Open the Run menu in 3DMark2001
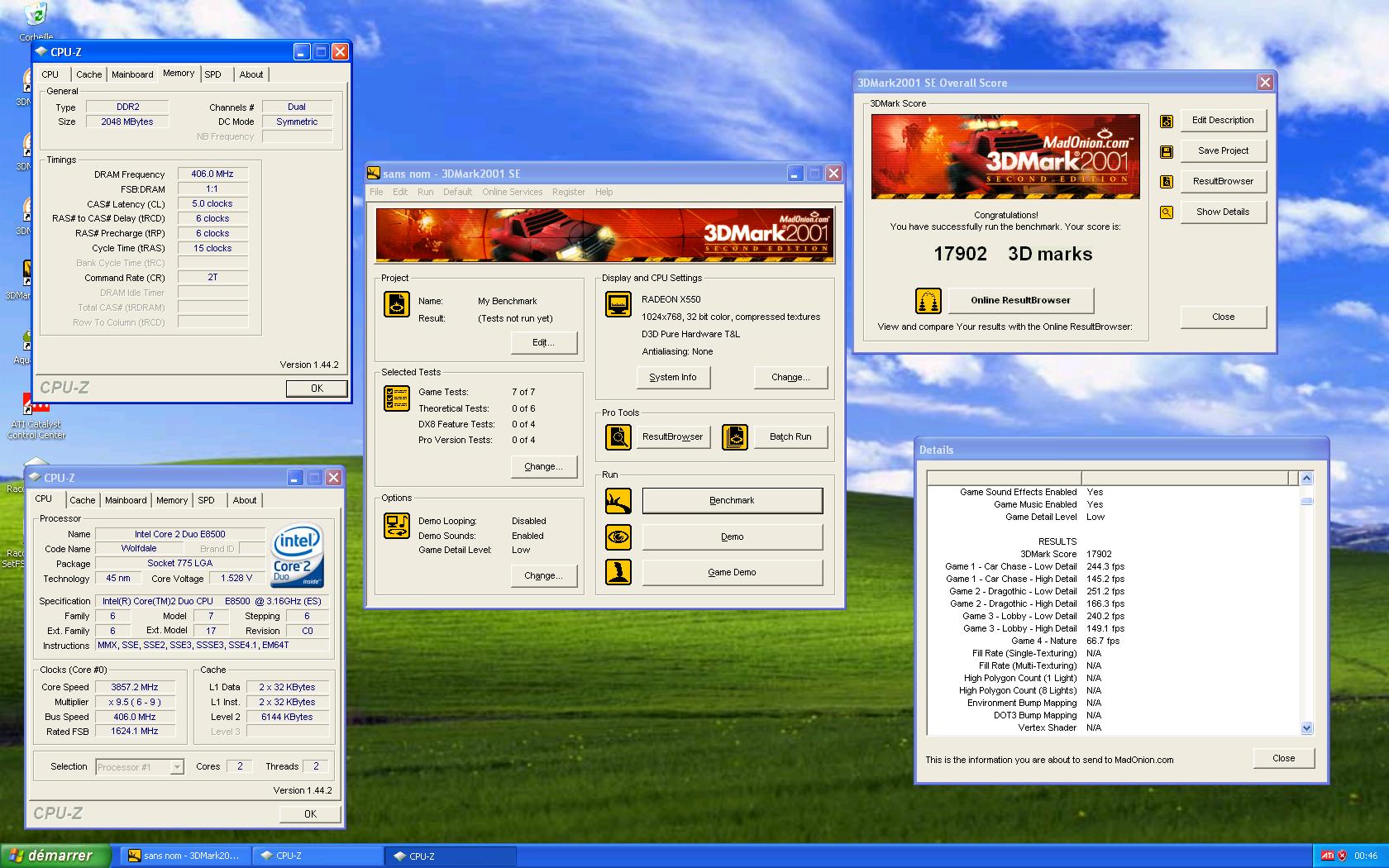 [x=425, y=192]
